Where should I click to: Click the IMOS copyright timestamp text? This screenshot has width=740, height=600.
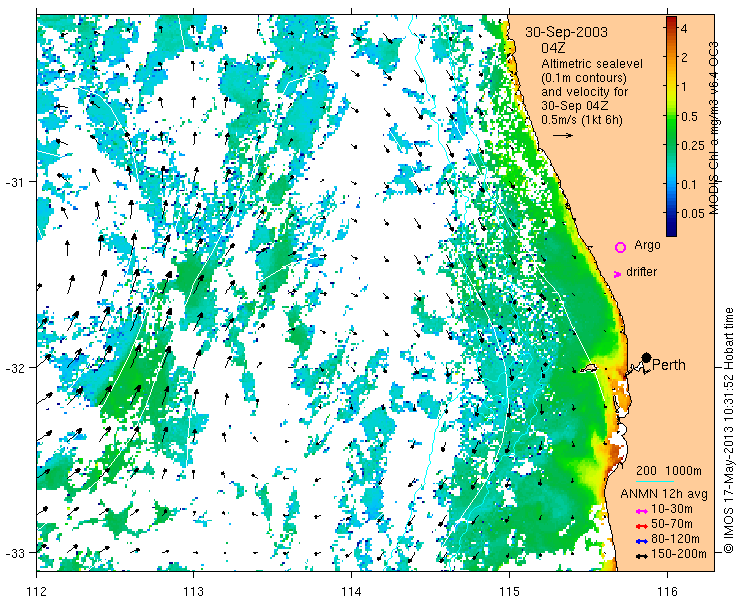coord(729,430)
